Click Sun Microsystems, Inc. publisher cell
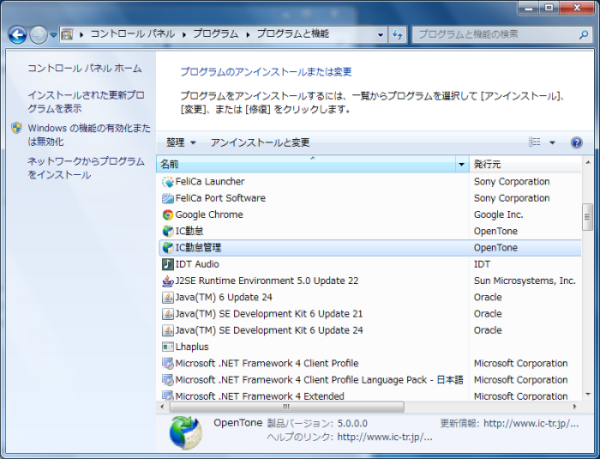The height and width of the screenshot is (459, 600). (x=525, y=281)
